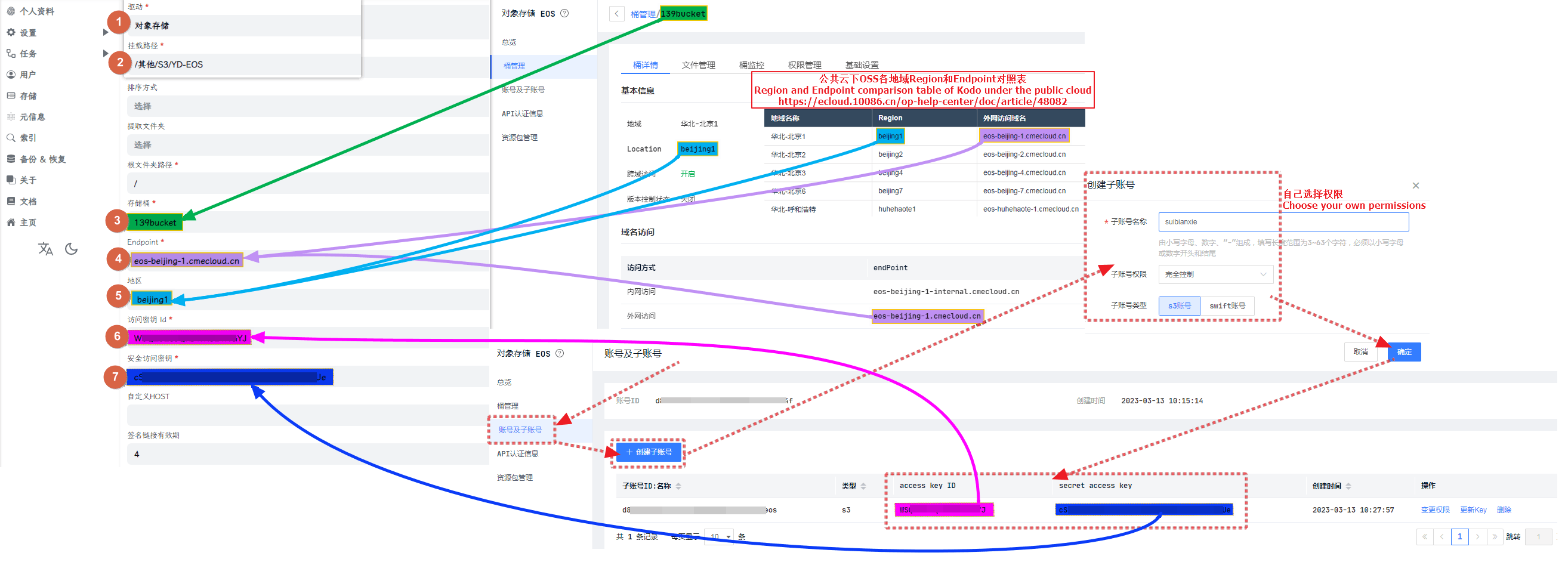Go to 主页 home icon
1568x562 pixels.
(11, 223)
